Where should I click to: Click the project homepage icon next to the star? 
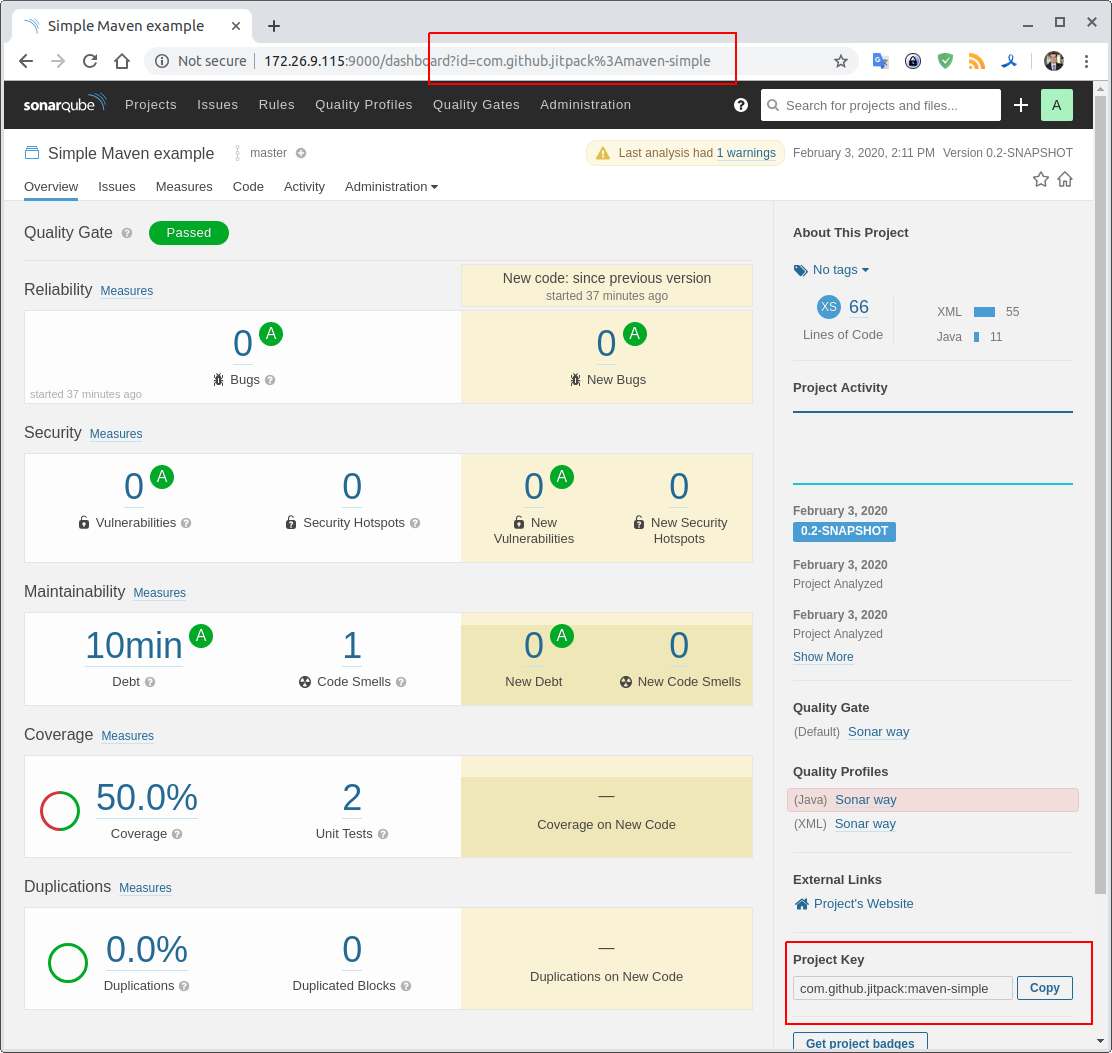click(1066, 179)
